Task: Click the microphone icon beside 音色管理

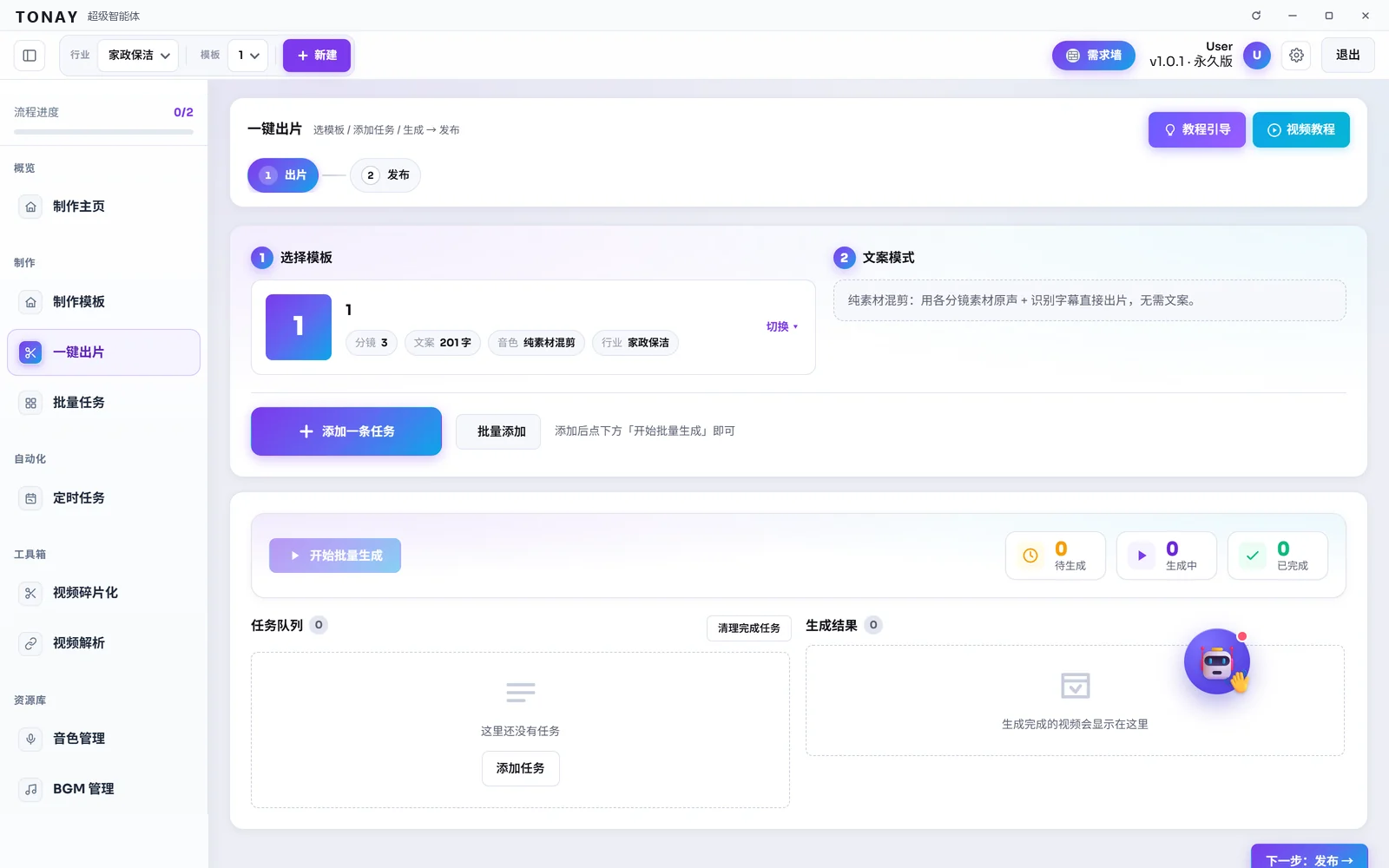Action: coord(30,739)
